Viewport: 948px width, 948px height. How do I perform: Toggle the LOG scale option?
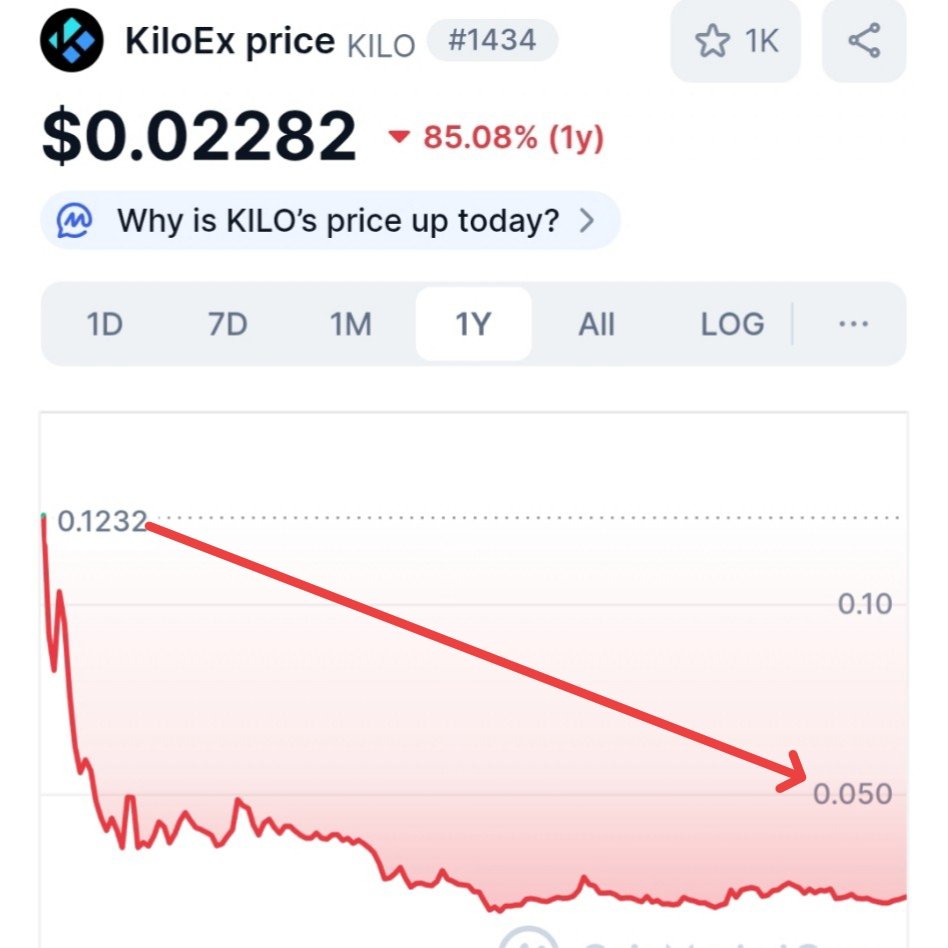point(732,324)
